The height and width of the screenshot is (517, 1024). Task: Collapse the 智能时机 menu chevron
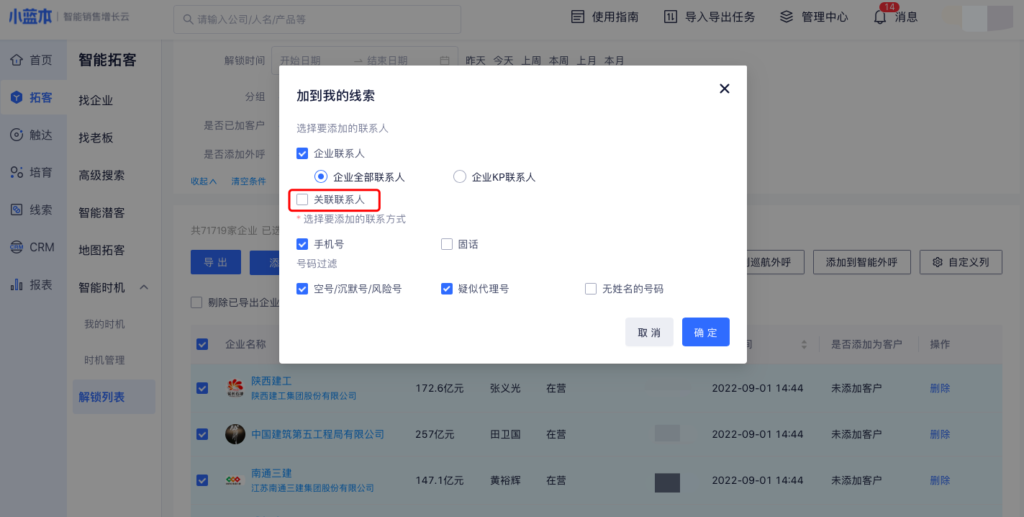pyautogui.click(x=143, y=288)
